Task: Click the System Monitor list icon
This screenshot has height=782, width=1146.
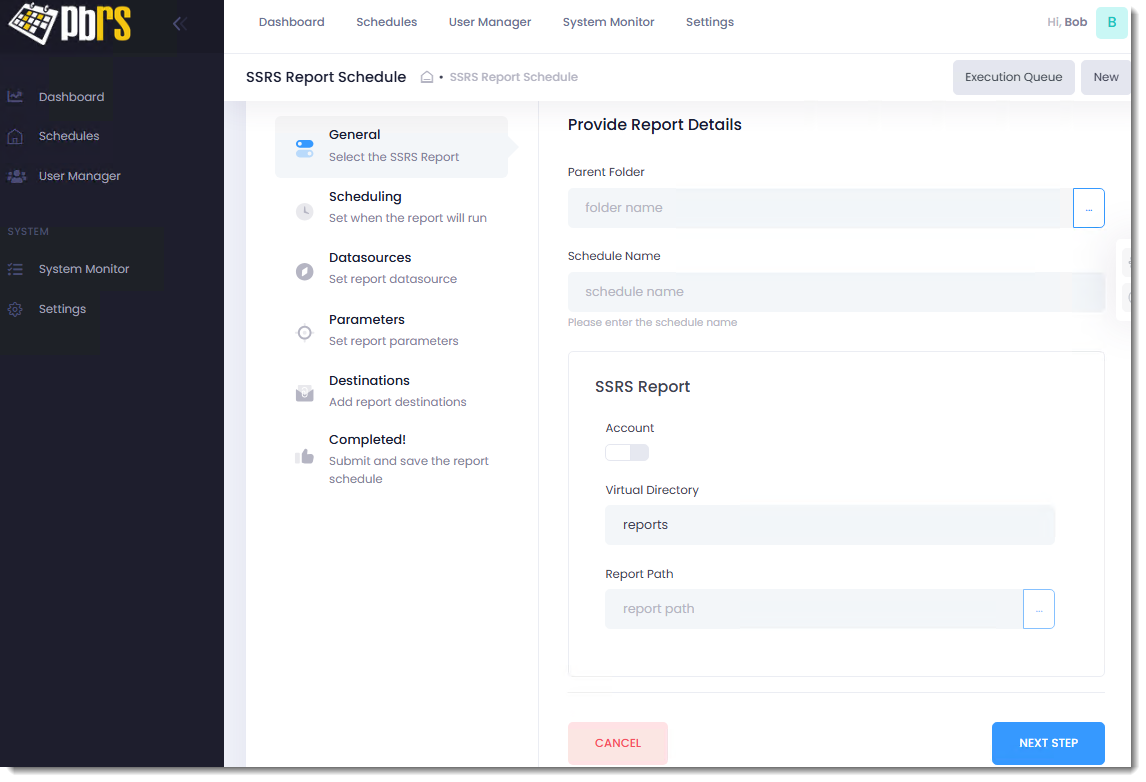Action: [15, 269]
